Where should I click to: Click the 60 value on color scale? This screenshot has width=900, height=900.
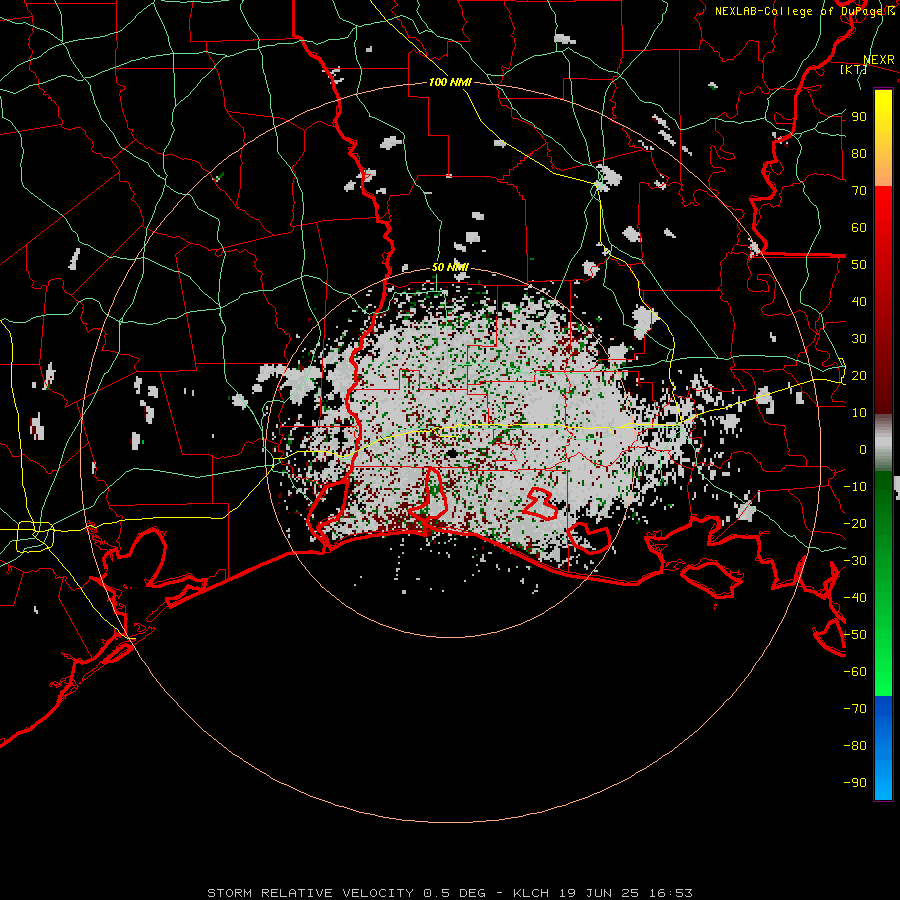point(859,227)
